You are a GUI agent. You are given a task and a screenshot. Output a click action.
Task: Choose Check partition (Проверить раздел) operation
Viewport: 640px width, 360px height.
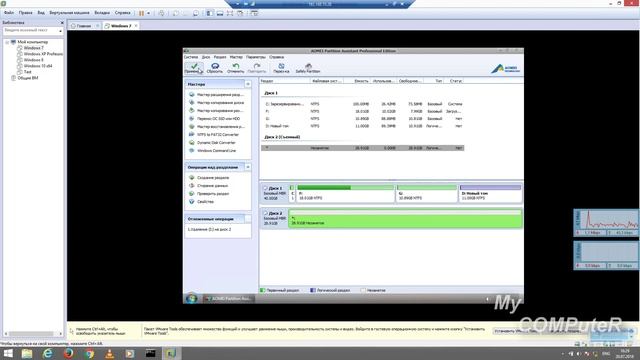pyautogui.click(x=209, y=194)
